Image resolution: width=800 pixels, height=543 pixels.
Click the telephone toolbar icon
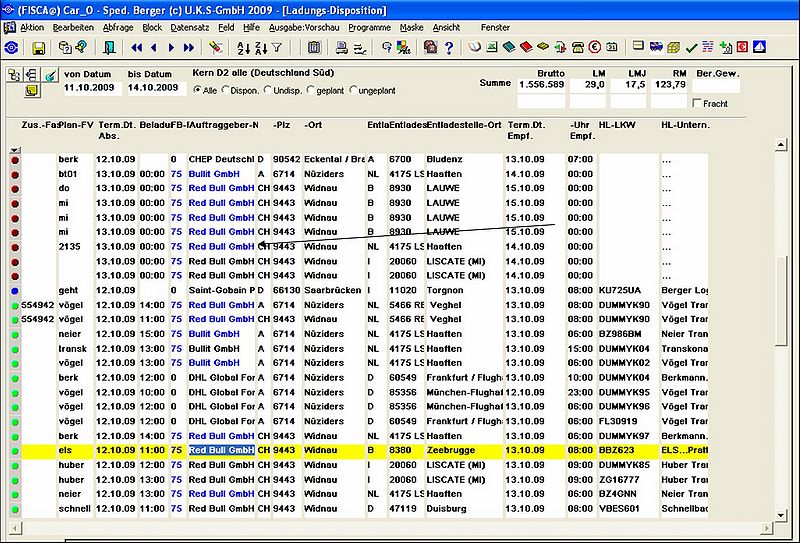[x=578, y=47]
